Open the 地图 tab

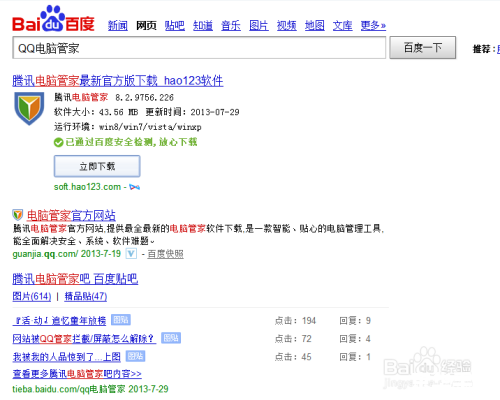pos(315,26)
